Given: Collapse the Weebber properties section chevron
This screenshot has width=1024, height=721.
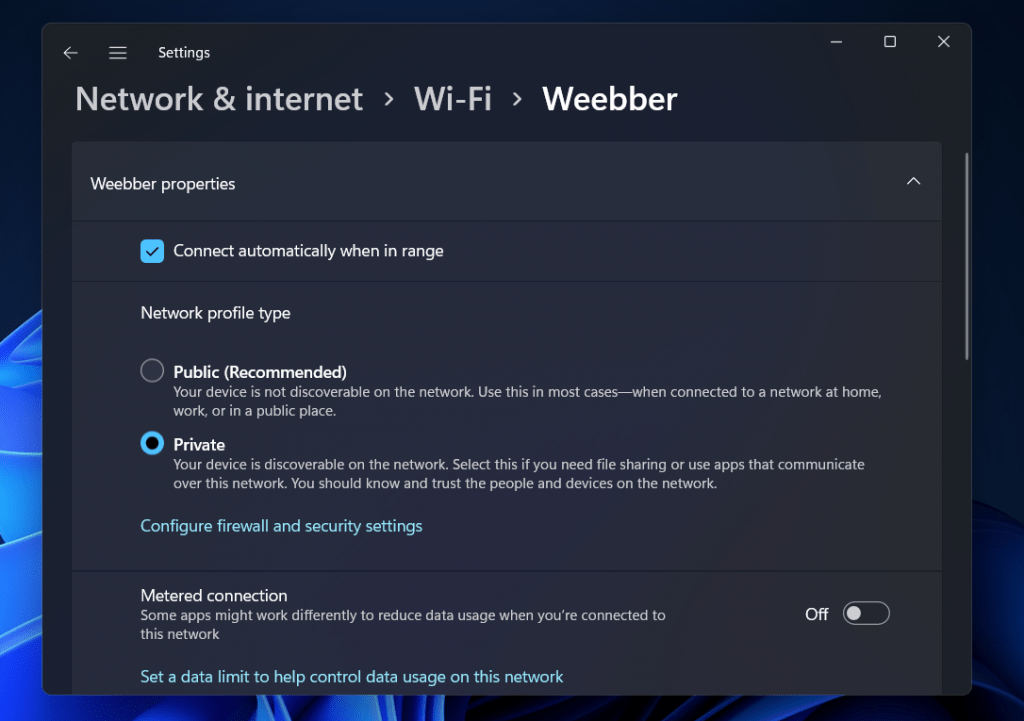Looking at the screenshot, I should [913, 181].
